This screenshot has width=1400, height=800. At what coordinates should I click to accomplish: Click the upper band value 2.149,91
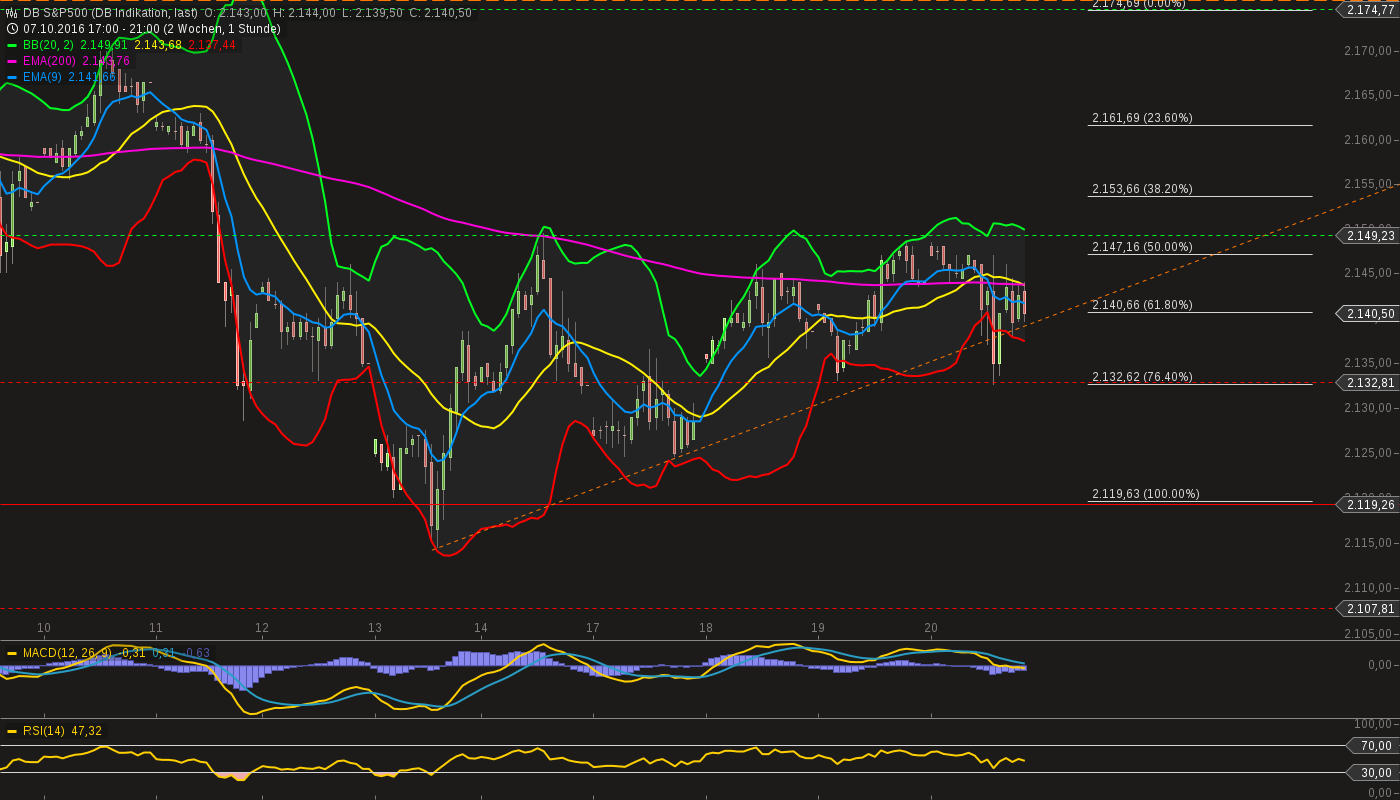pyautogui.click(x=104, y=45)
